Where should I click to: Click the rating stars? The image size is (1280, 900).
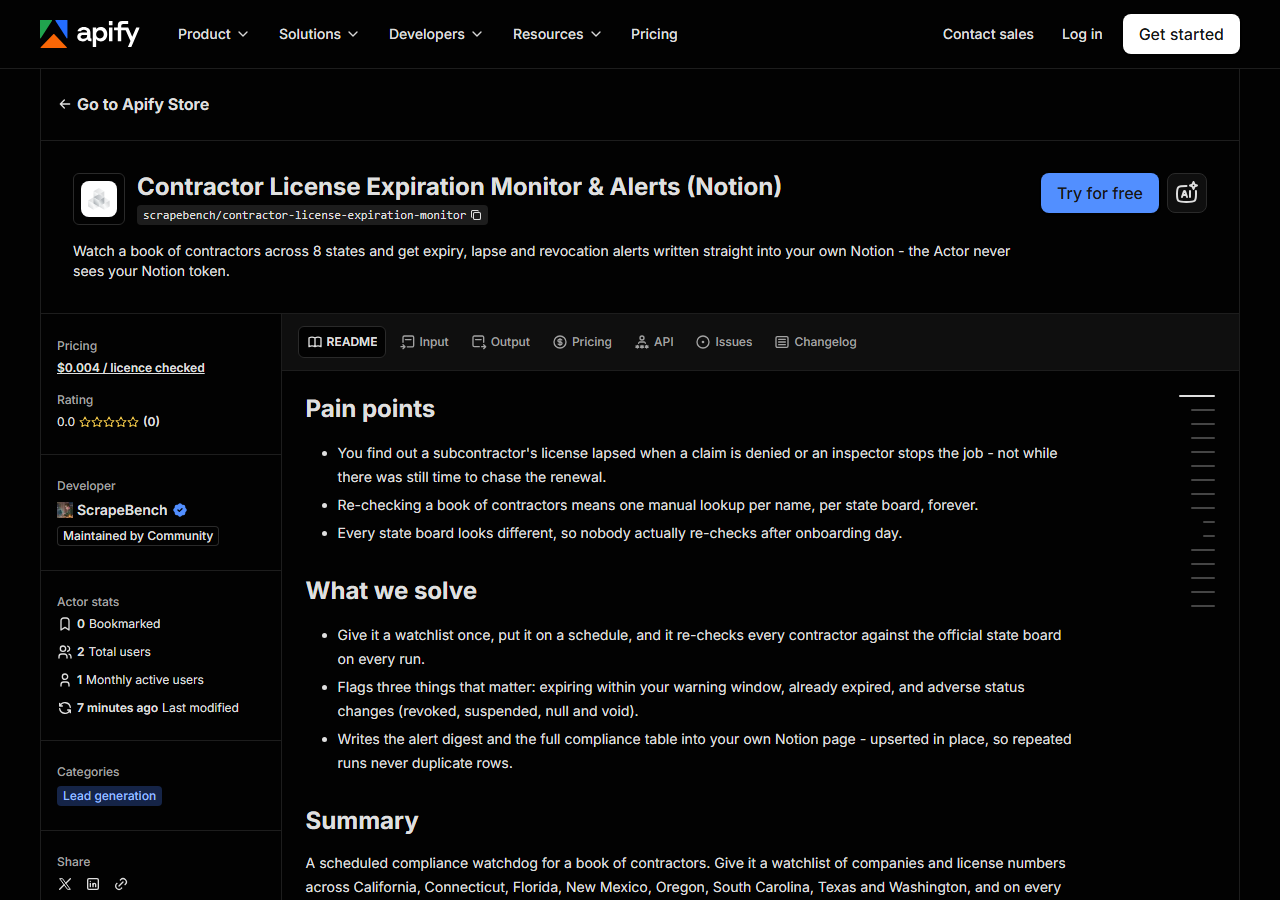(x=109, y=422)
